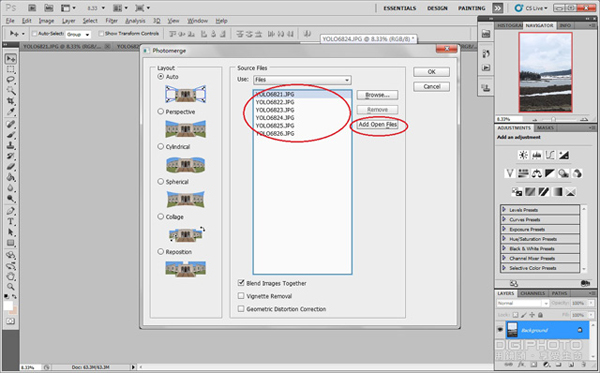
Task: Choose the Cylindrical layout option
Action: click(161, 147)
